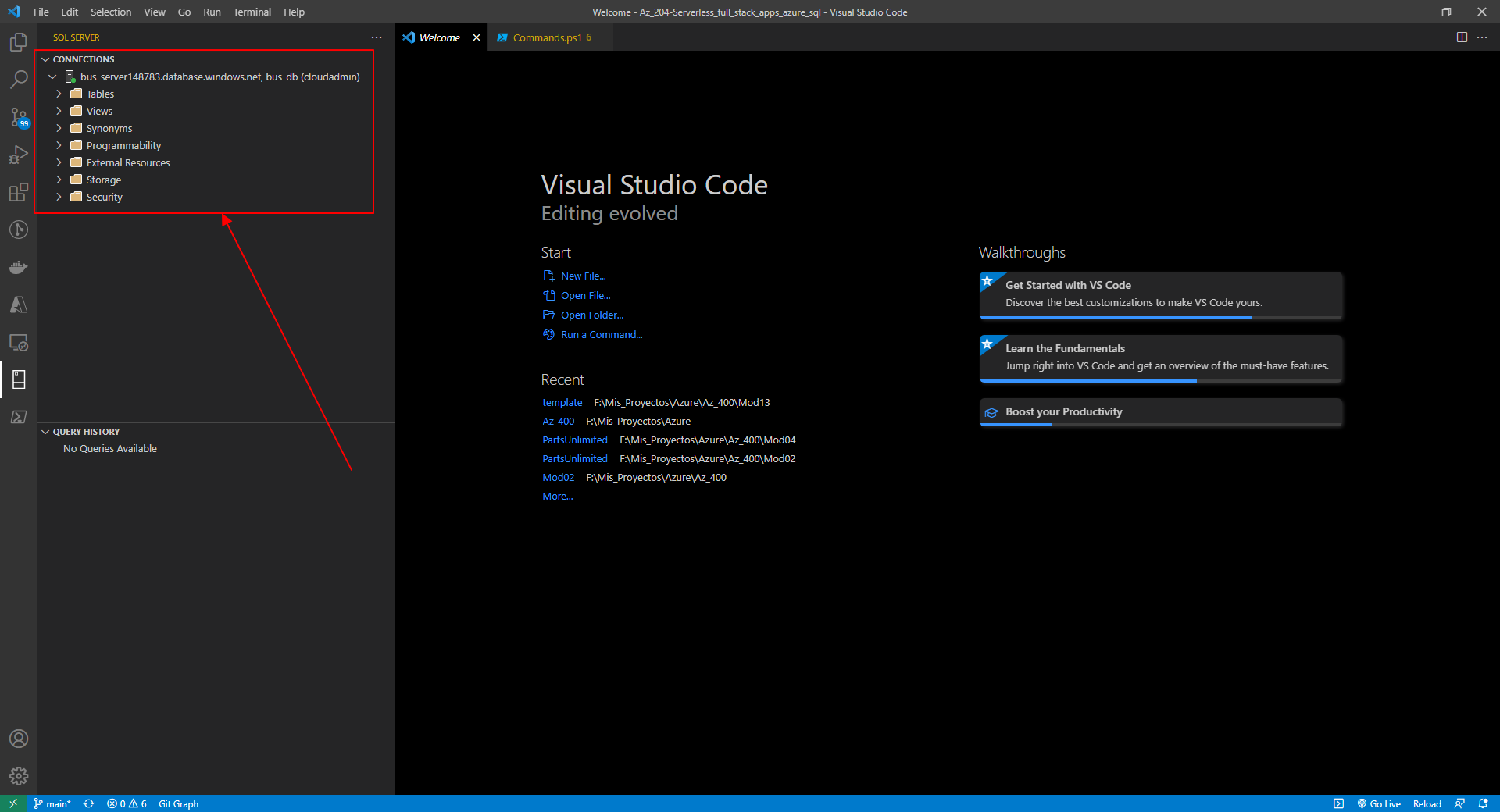Click Git Graph in status bar
1500x812 pixels.
pos(179,803)
